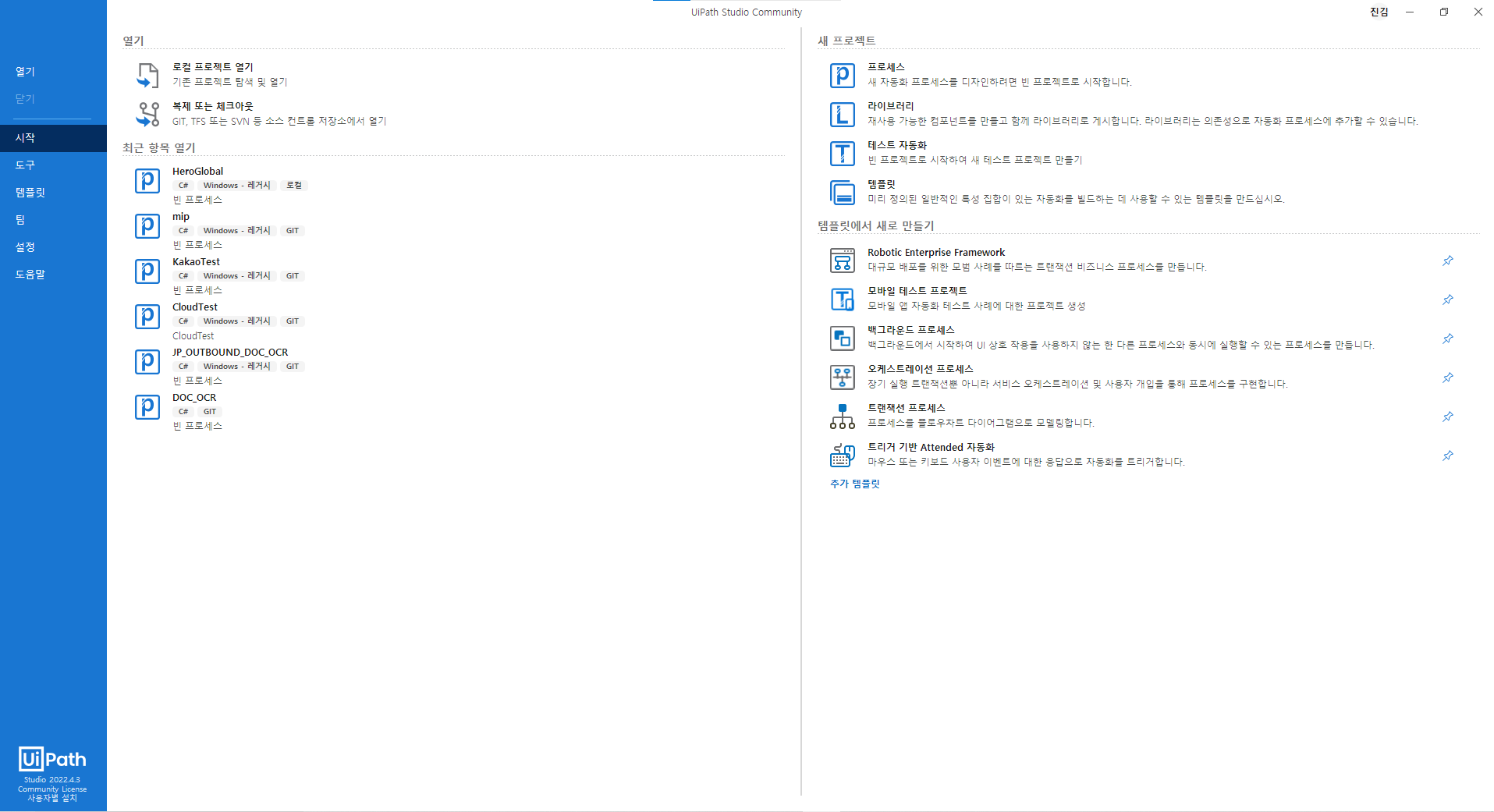Open the KakaoTest project icon
This screenshot has width=1494, height=812.
pos(147,271)
